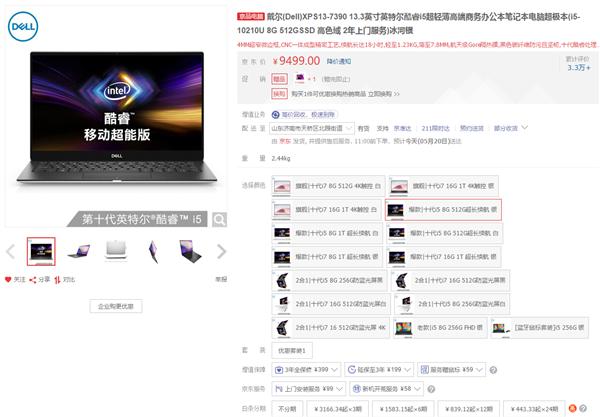Choose 蓝牙鼠标套装 i5 256G 银 option

pyautogui.click(x=540, y=328)
